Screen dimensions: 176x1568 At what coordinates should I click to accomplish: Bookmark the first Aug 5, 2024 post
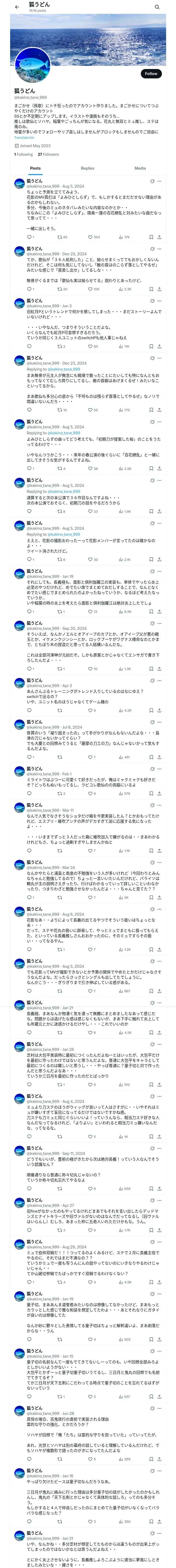(151, 237)
